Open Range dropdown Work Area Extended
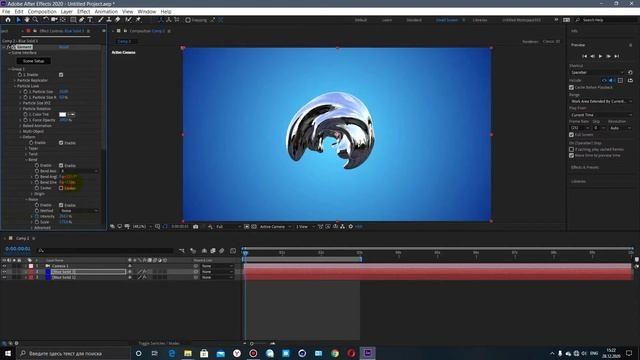 tap(601, 101)
